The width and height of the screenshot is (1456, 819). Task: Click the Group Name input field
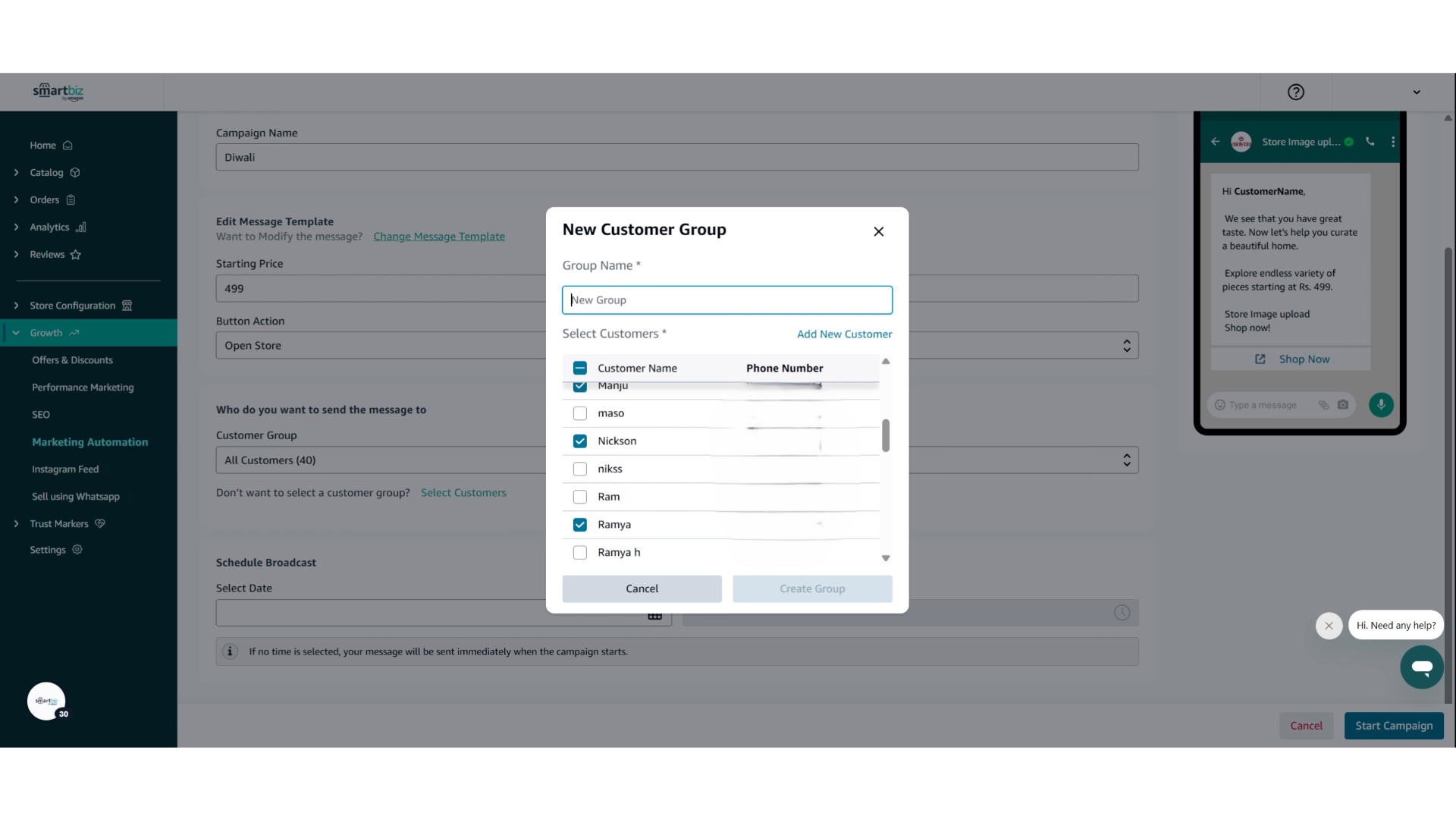pyautogui.click(x=726, y=300)
